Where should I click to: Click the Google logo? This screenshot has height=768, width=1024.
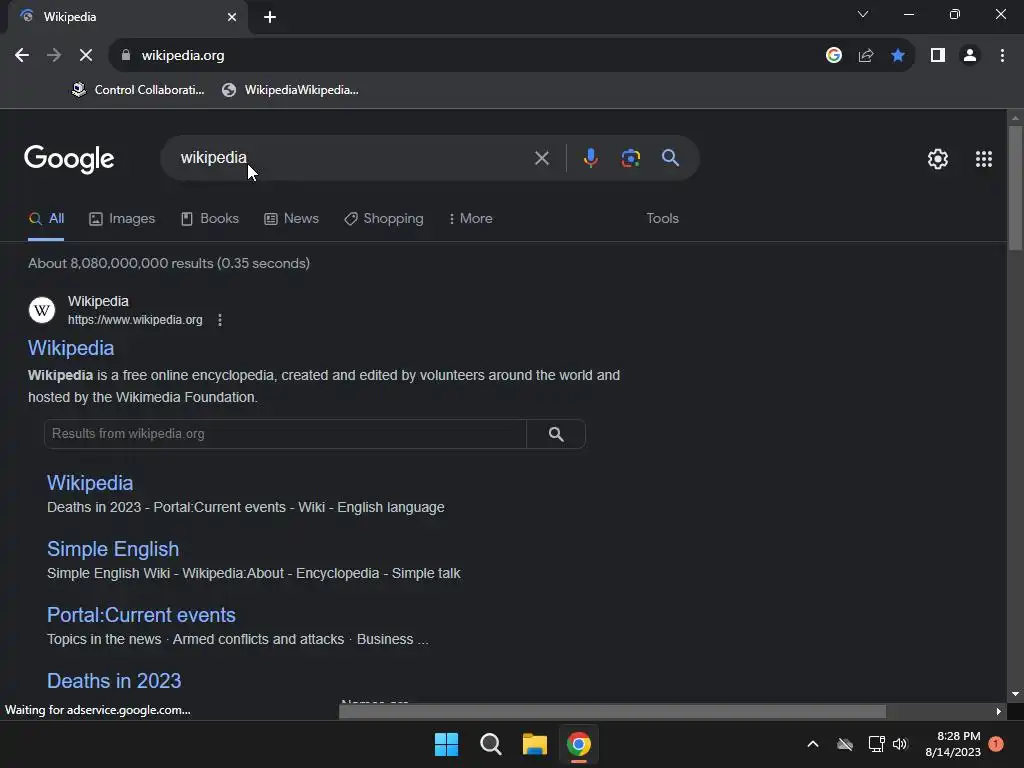(x=69, y=159)
